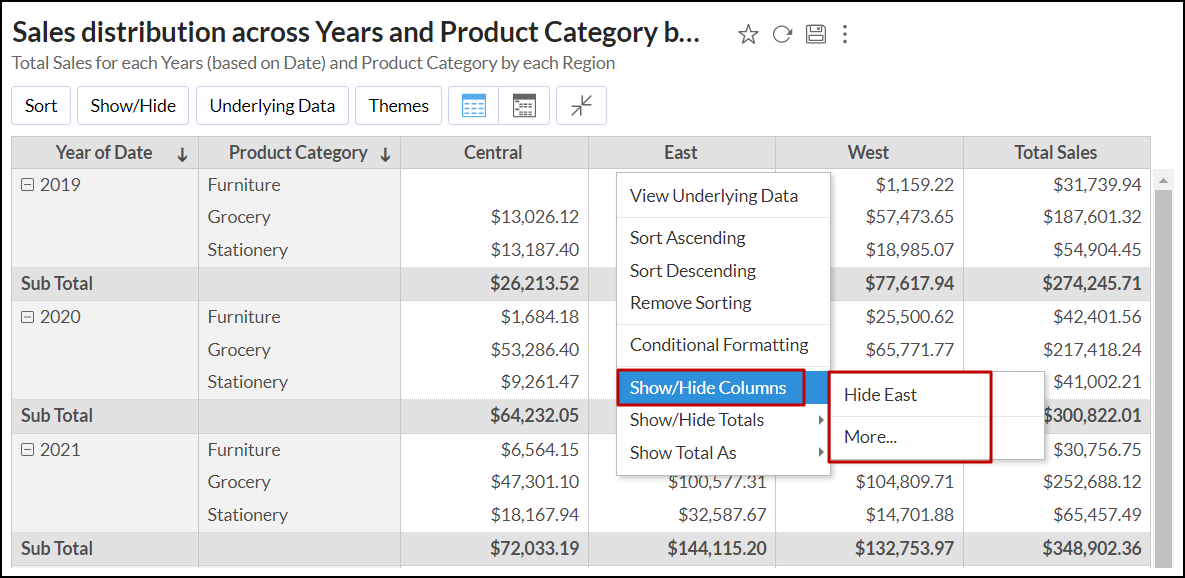Click the refresh icon next to title
The height and width of the screenshot is (578, 1185).
pos(782,35)
